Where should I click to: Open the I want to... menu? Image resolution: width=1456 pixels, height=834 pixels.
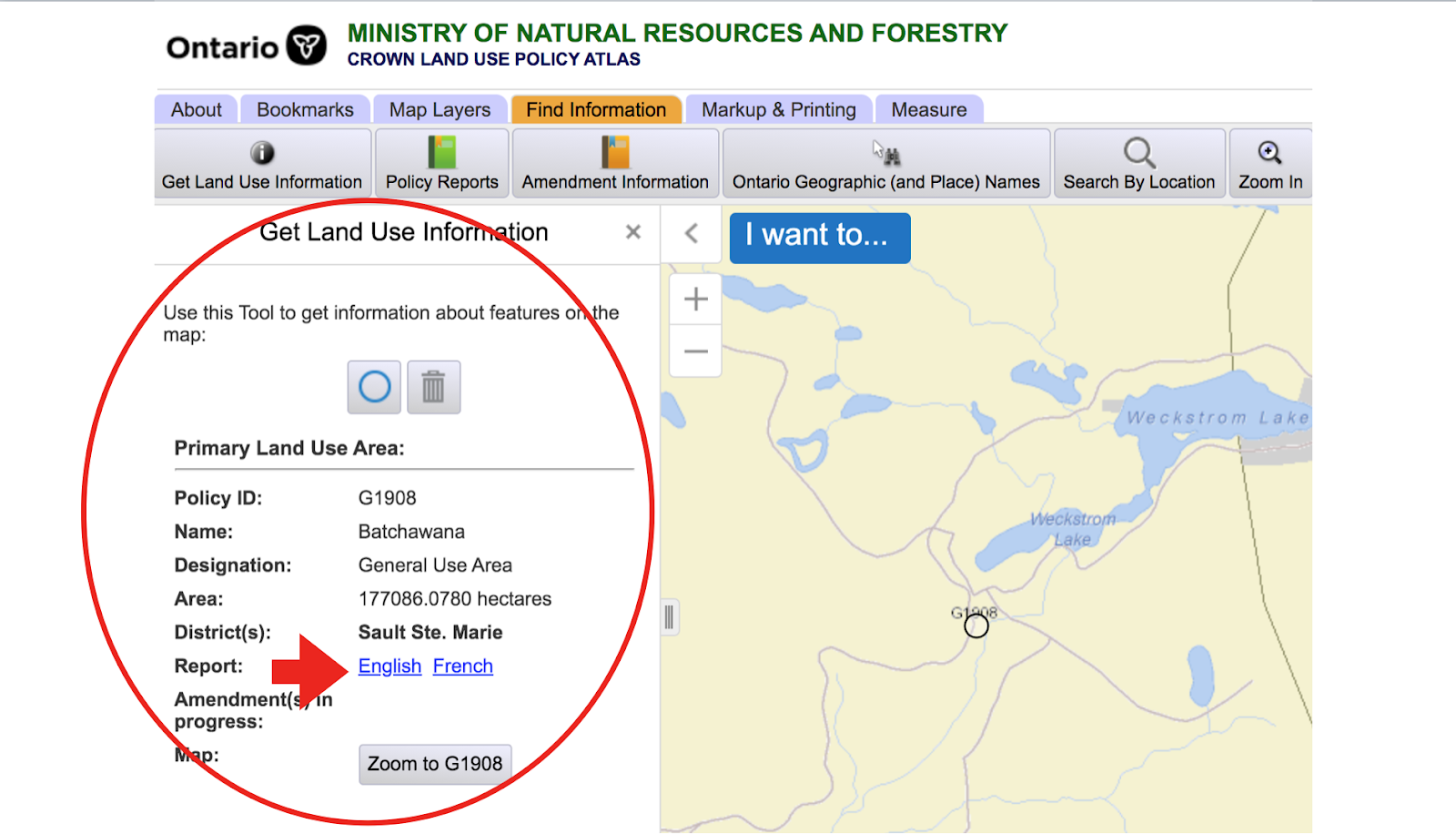point(820,238)
